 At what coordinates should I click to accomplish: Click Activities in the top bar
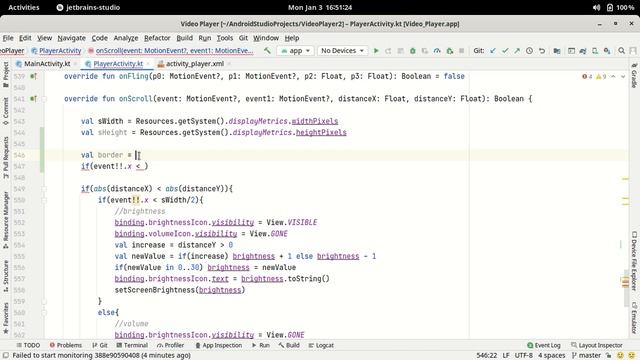24,7
